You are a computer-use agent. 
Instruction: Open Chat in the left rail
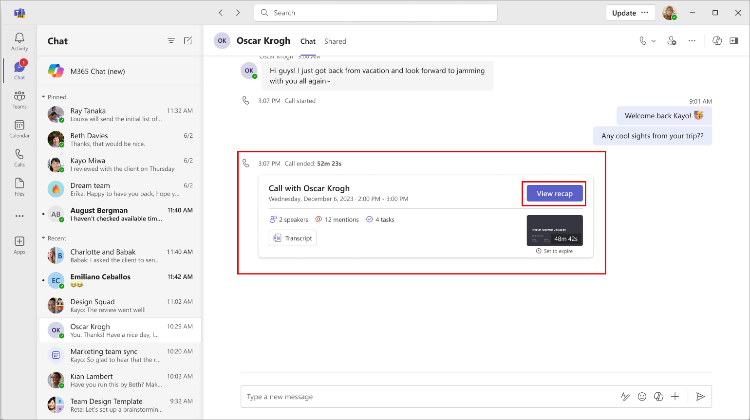point(19,70)
